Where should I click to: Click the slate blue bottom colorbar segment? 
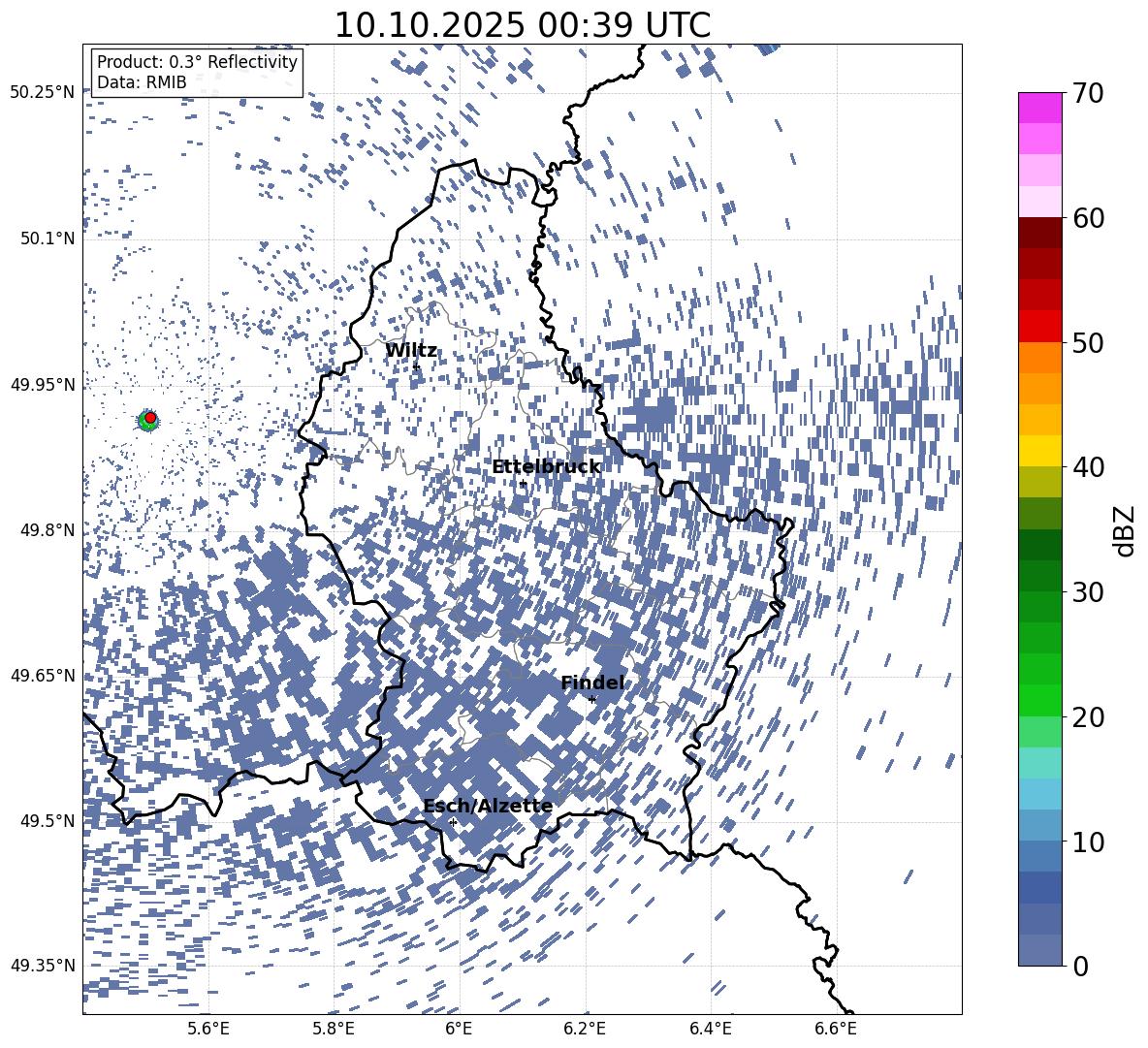click(1039, 950)
